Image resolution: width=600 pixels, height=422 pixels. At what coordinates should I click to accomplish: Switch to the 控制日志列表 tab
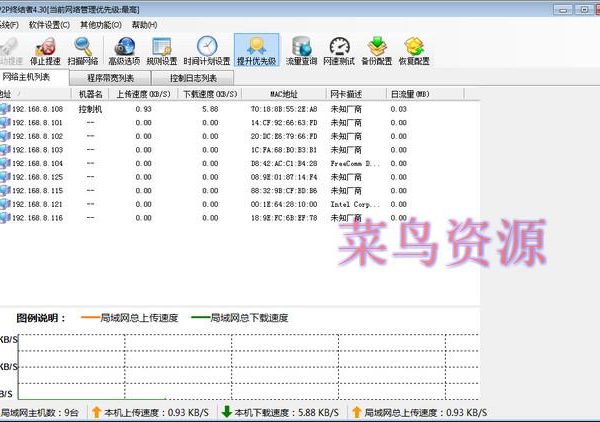coord(193,77)
